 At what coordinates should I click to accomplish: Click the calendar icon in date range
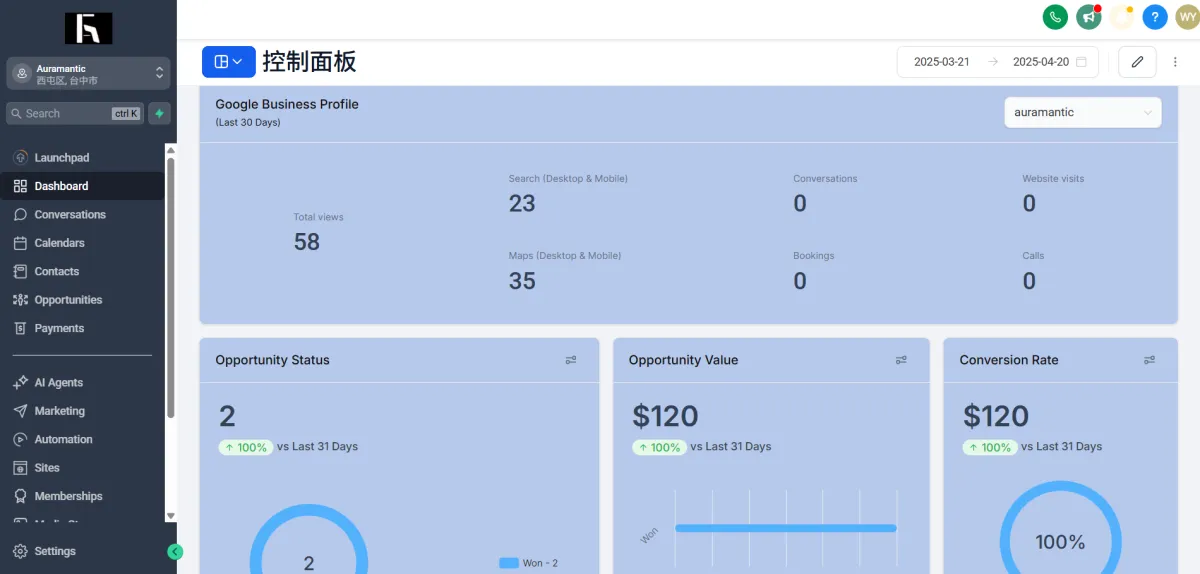pos(1081,62)
